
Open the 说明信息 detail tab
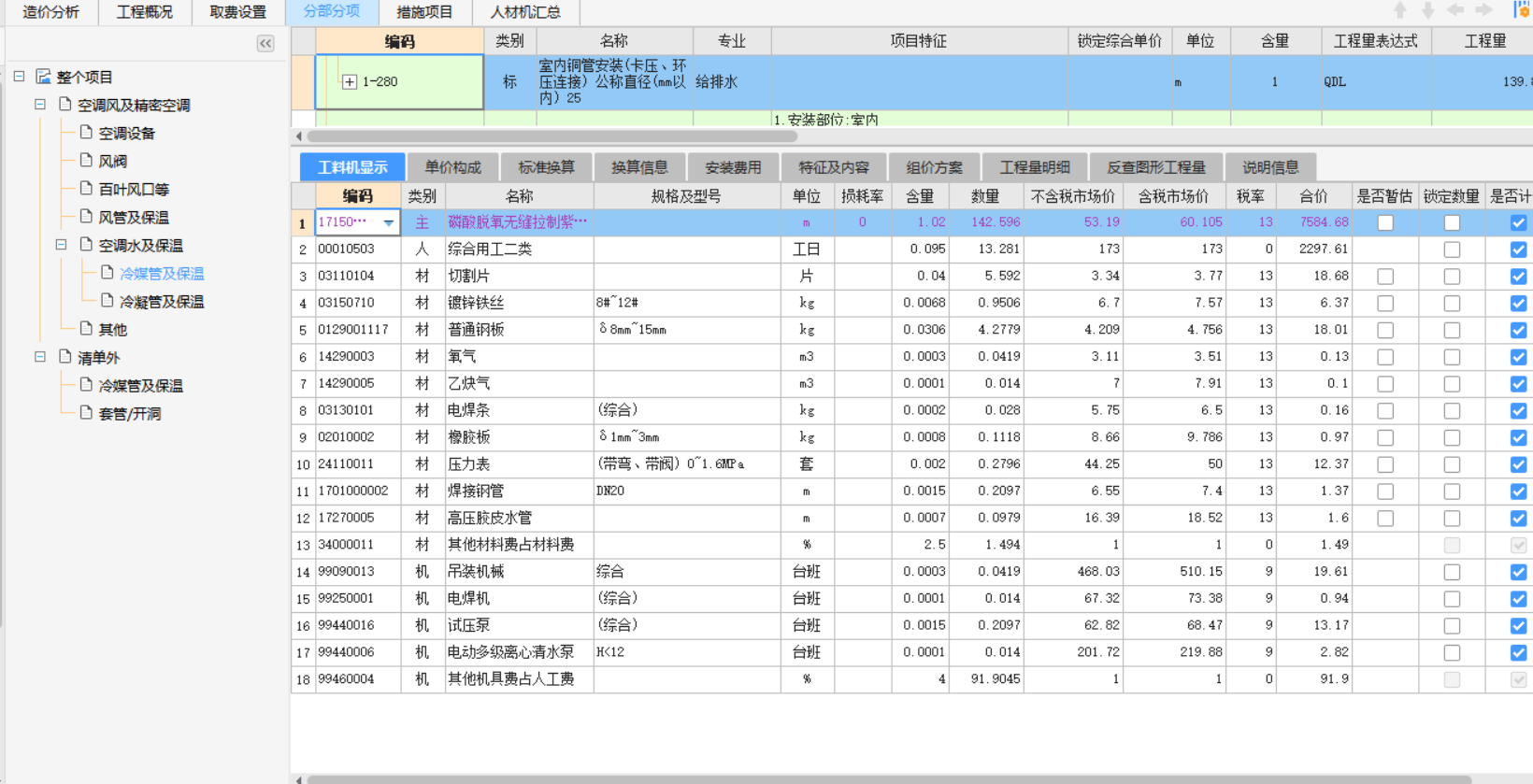point(1270,167)
